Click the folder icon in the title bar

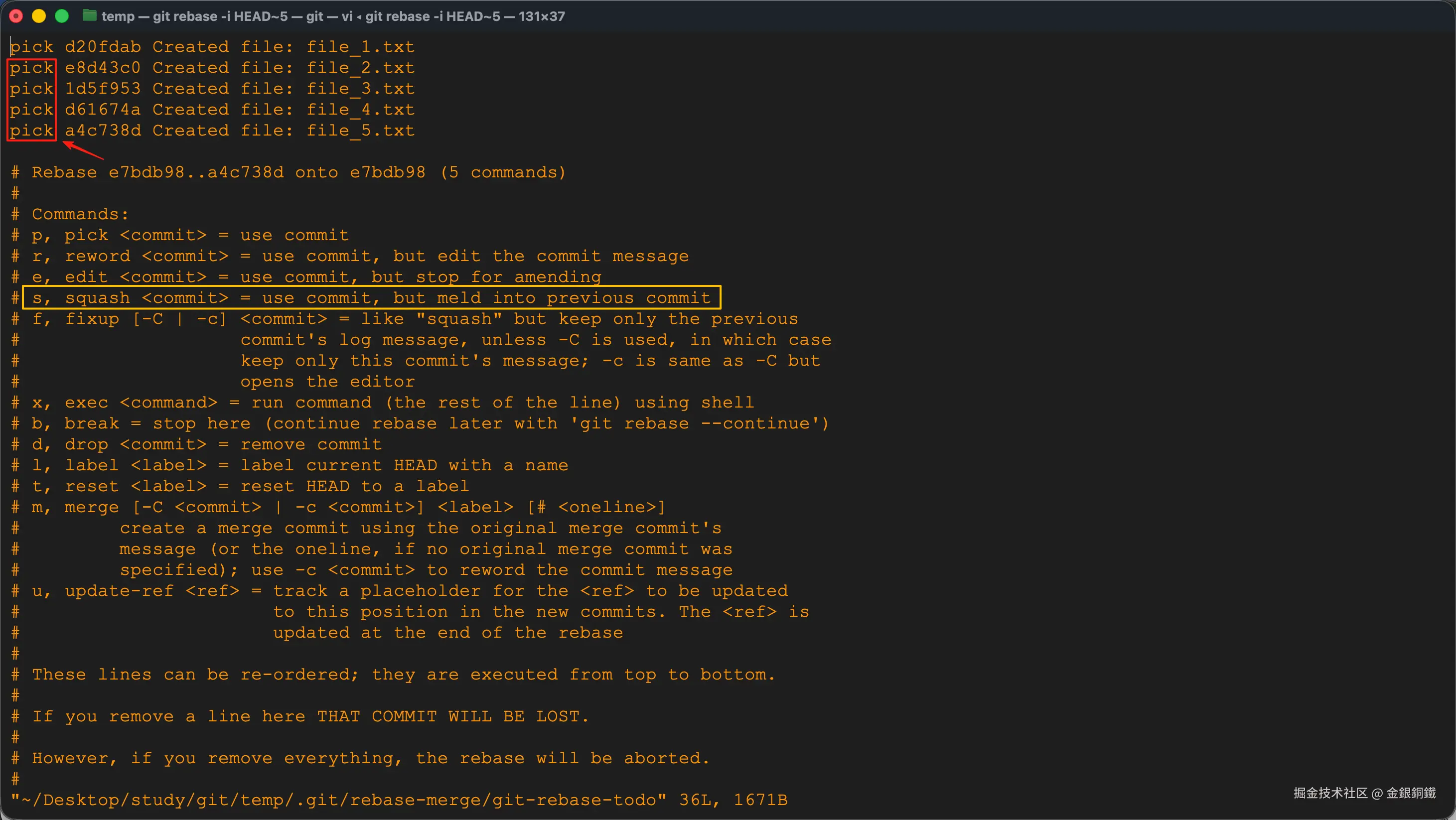(89, 16)
